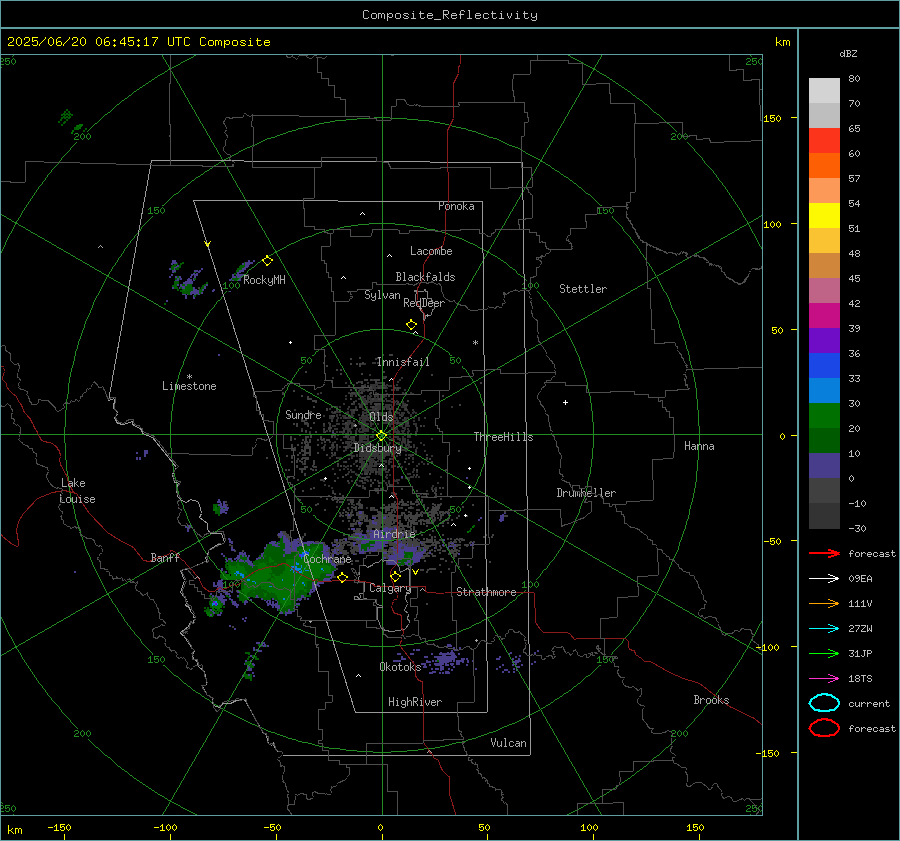Image resolution: width=900 pixels, height=841 pixels.
Task: Click the -30 value on dBZ scale
Action: tap(858, 528)
